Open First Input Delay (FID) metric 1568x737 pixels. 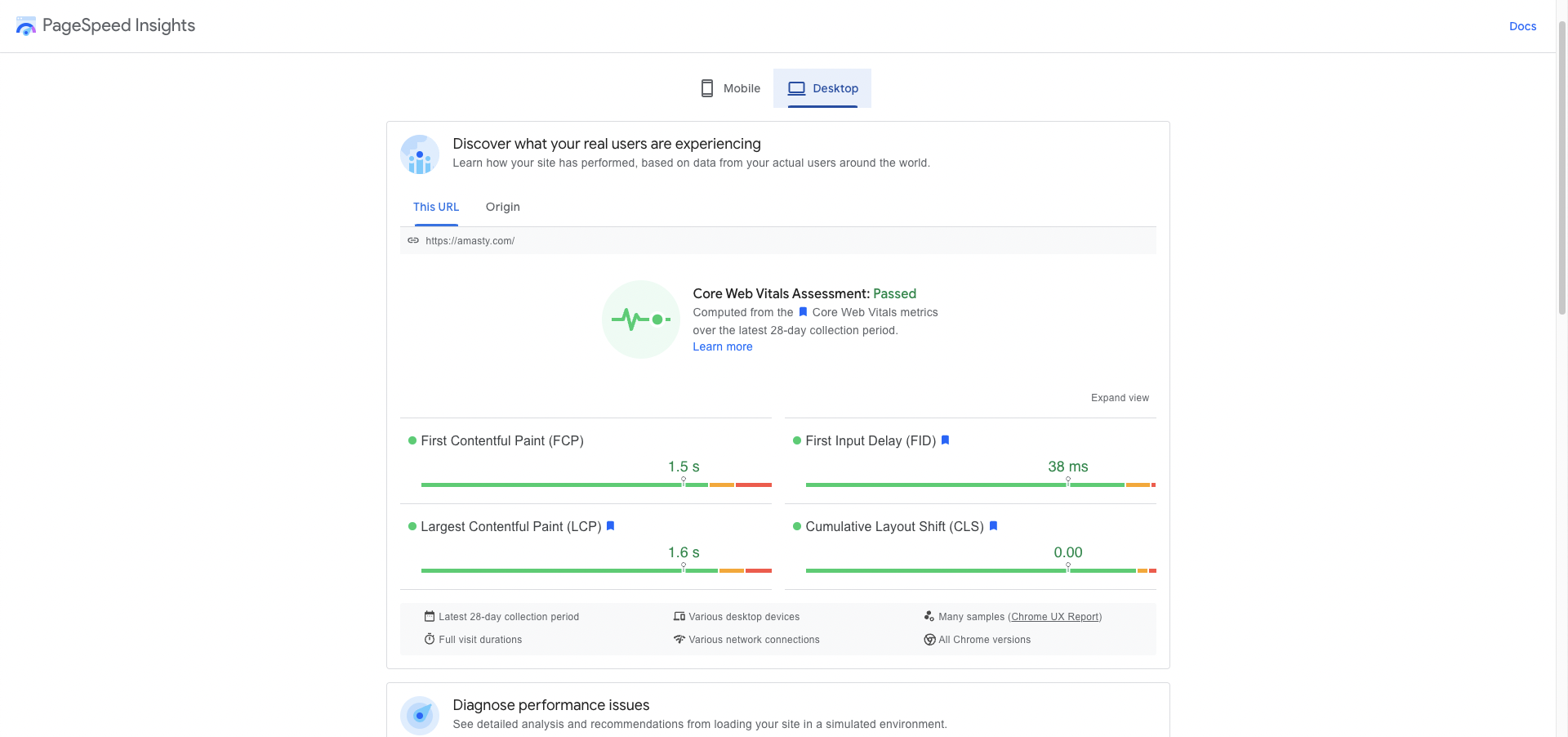pyautogui.click(x=871, y=440)
